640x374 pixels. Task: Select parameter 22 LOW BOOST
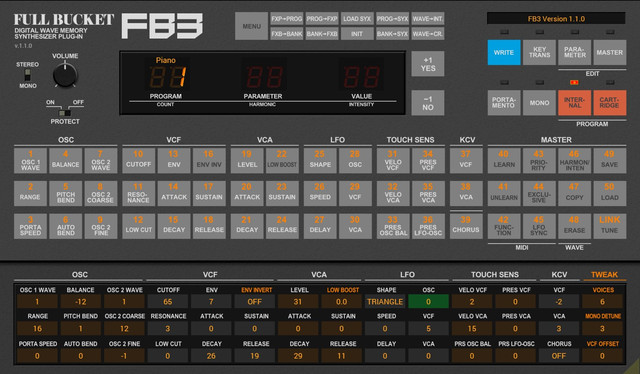pos(282,160)
